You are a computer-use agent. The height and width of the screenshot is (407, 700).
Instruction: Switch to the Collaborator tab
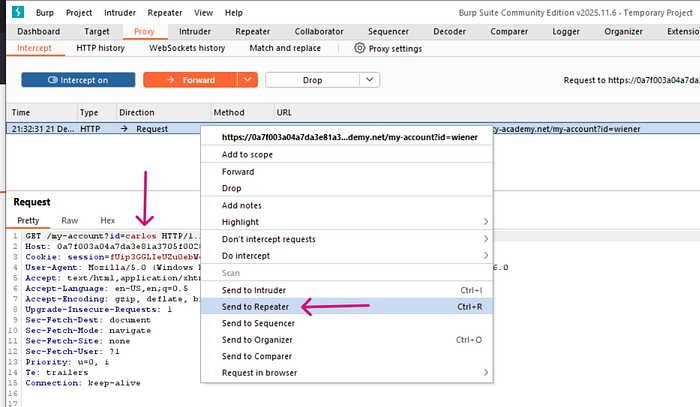[319, 32]
